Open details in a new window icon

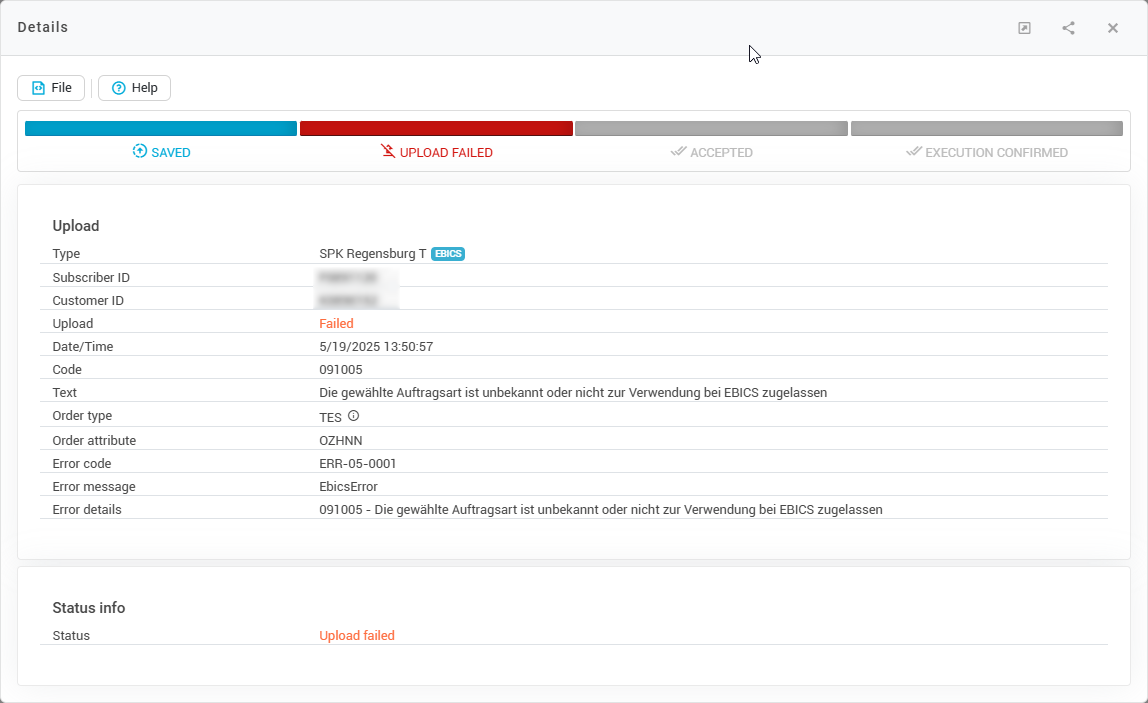click(x=1024, y=28)
